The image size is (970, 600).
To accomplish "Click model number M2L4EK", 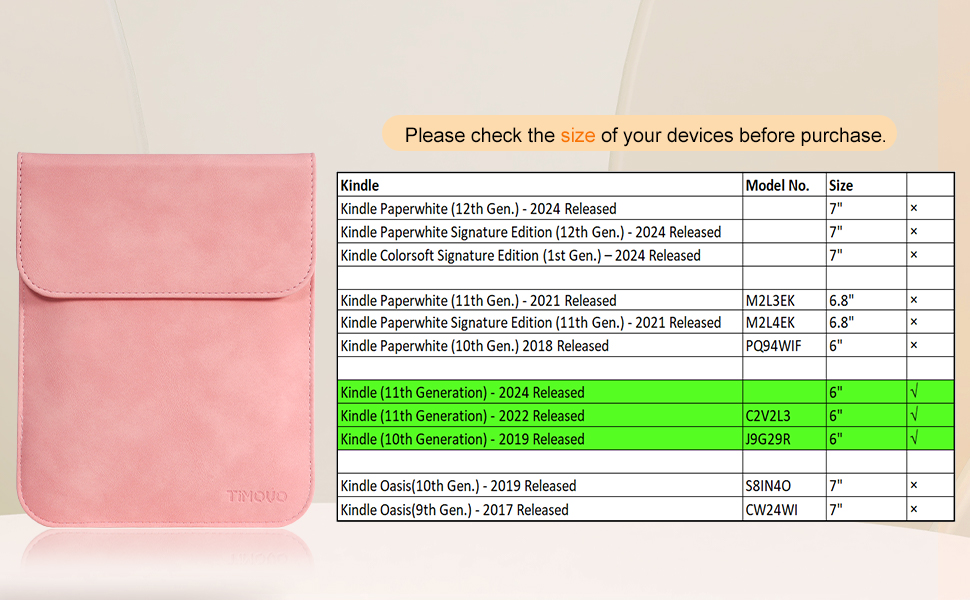I will coord(770,323).
